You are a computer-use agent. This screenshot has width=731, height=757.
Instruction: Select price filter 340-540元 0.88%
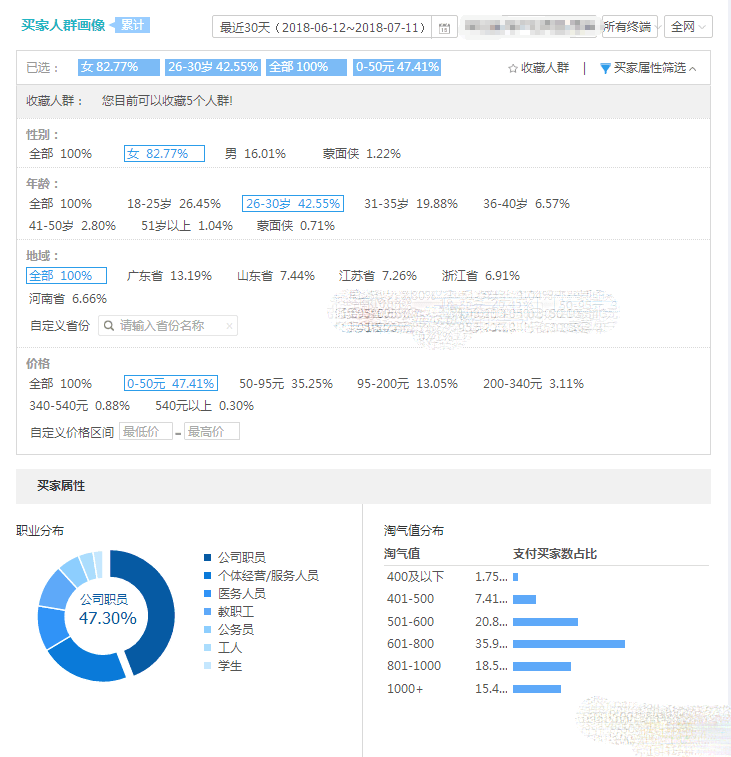79,406
